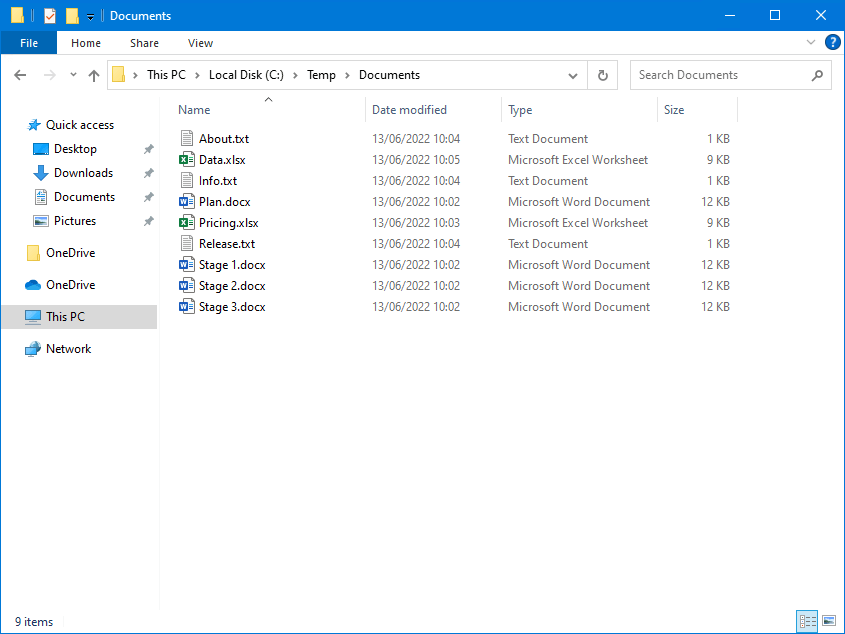Expand the ribbon with the chevron

click(x=810, y=42)
